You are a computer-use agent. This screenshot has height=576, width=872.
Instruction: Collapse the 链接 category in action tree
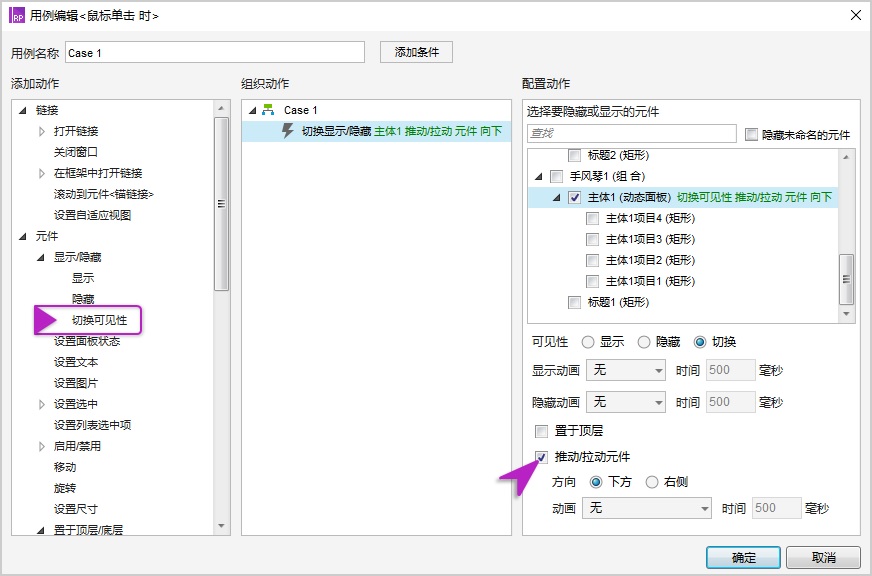(x=22, y=110)
